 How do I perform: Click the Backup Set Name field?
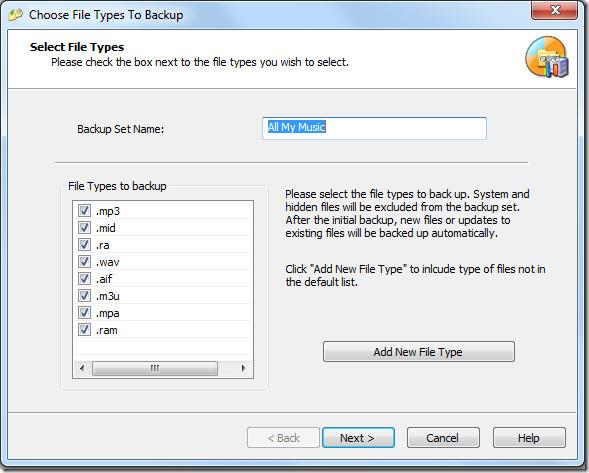374,128
